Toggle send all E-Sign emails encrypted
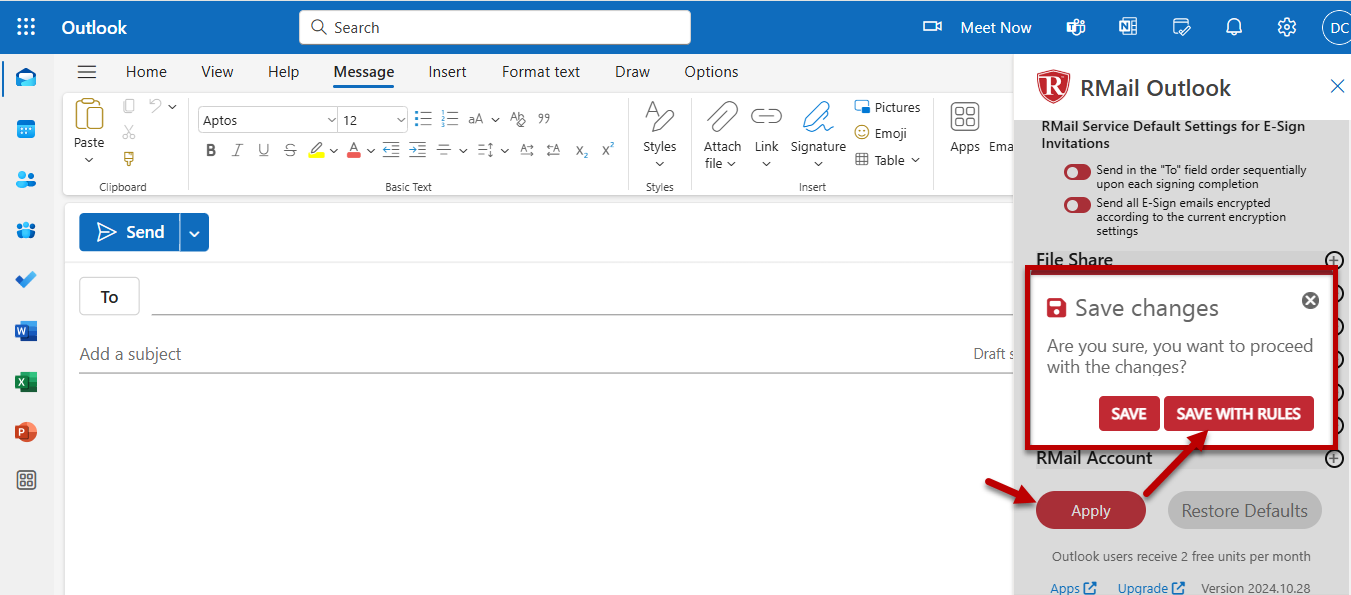This screenshot has height=595, width=1351. pos(1077,205)
